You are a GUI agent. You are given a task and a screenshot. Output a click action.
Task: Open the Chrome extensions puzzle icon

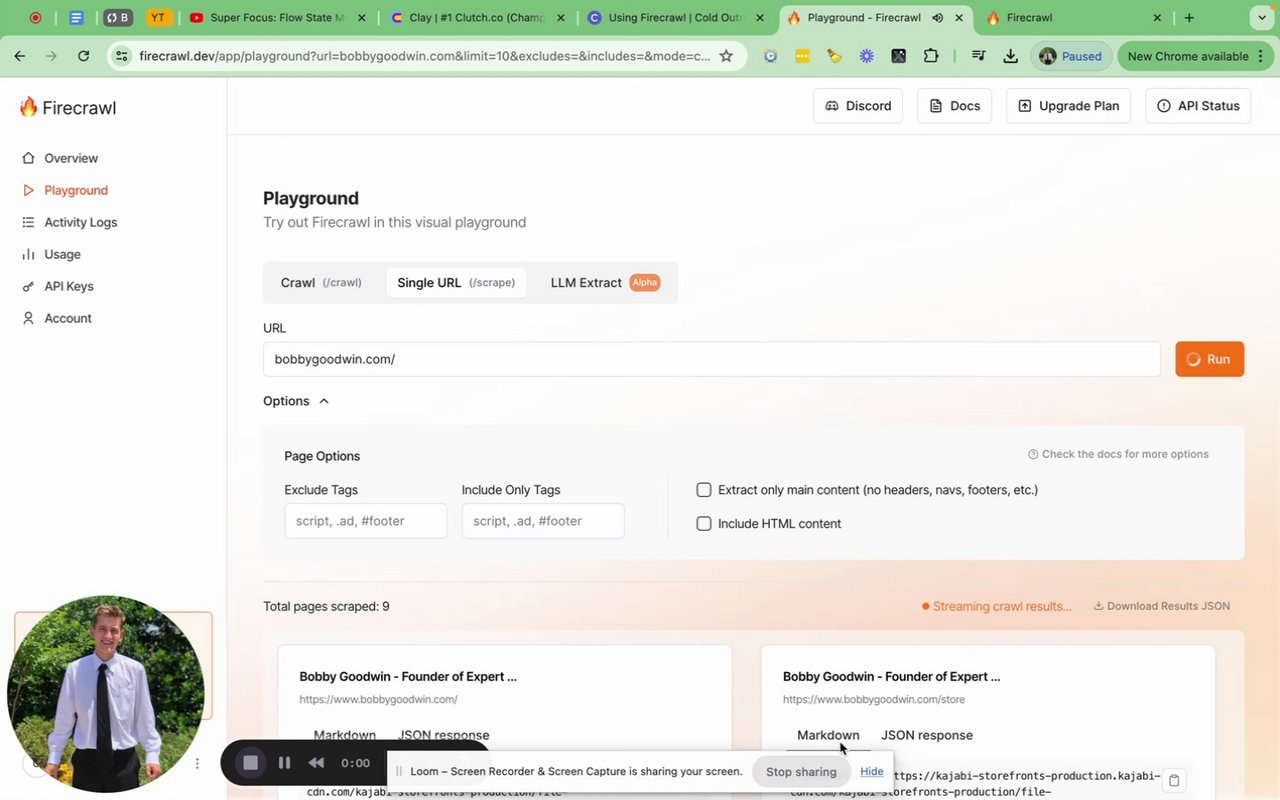click(x=931, y=56)
